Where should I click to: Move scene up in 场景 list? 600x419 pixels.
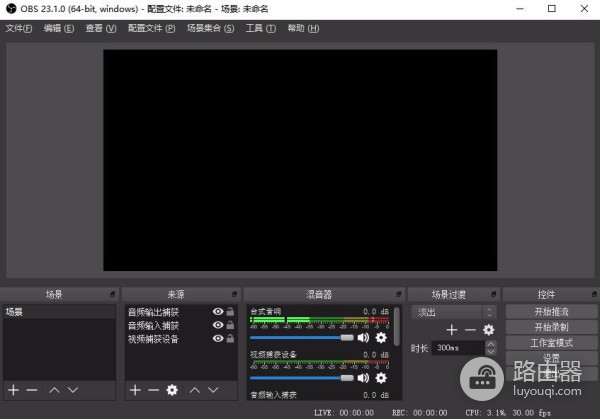click(55, 390)
